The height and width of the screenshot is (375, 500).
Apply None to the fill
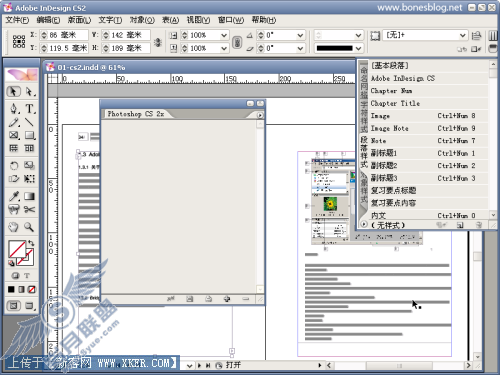pos(31,289)
